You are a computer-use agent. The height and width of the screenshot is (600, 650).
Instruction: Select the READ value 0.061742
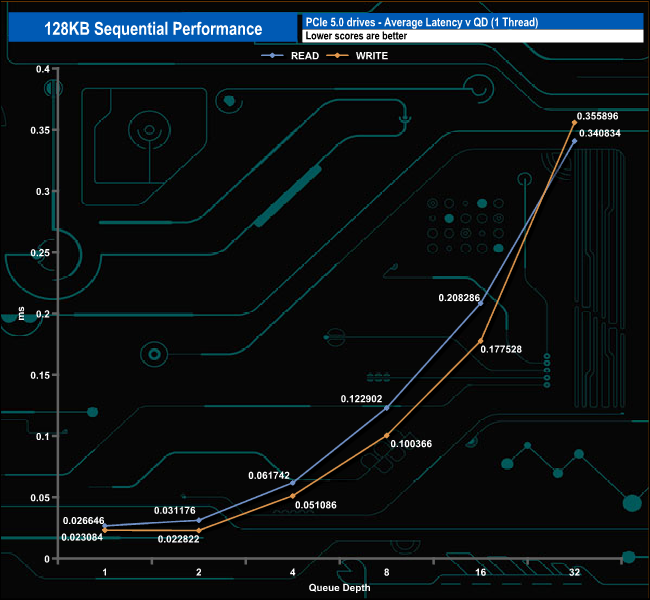click(x=269, y=476)
